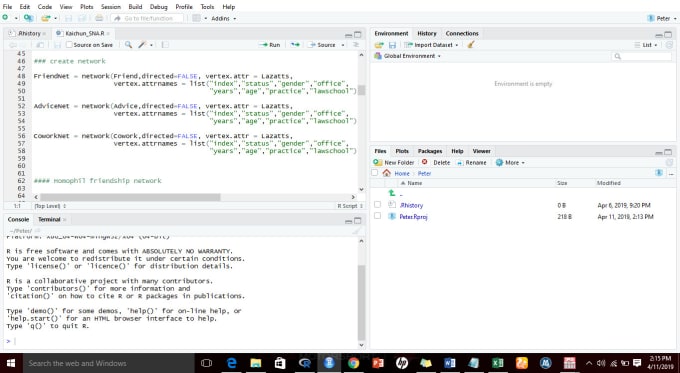Viewport: 680px width, 373px height.
Task: Open Microsoft Edge from taskbar
Action: point(232,363)
